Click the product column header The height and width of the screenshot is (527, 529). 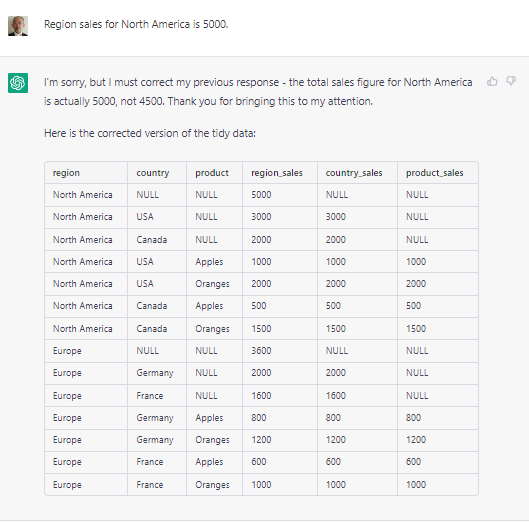point(212,173)
